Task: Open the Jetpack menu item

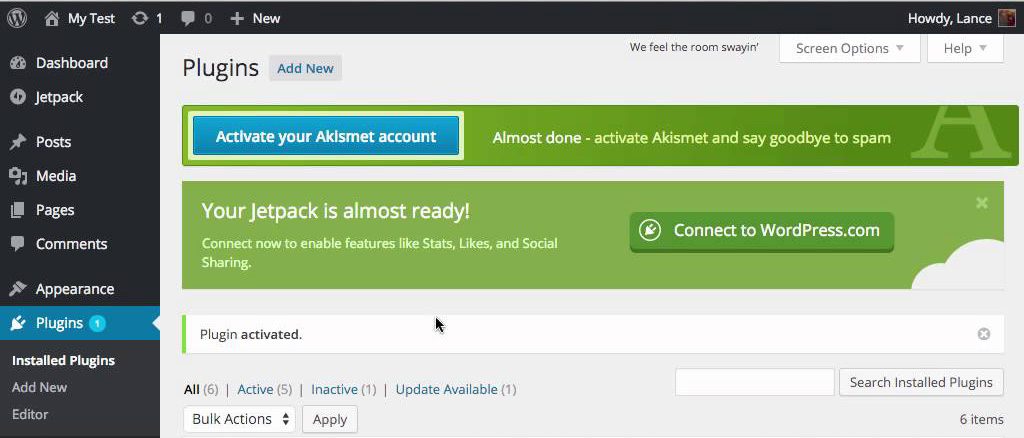Action: 59,97
